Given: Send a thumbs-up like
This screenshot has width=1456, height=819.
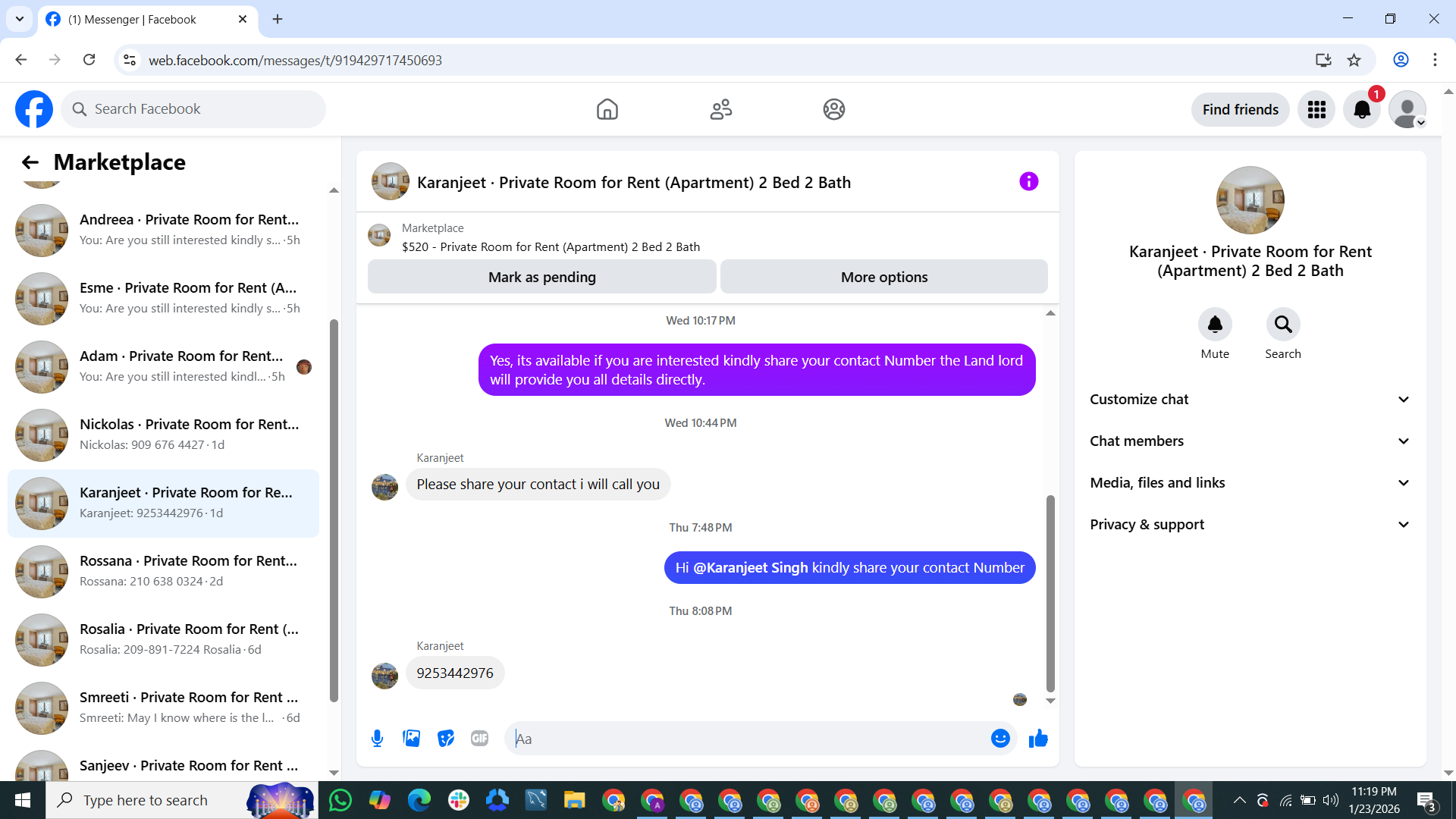Looking at the screenshot, I should 1038,739.
